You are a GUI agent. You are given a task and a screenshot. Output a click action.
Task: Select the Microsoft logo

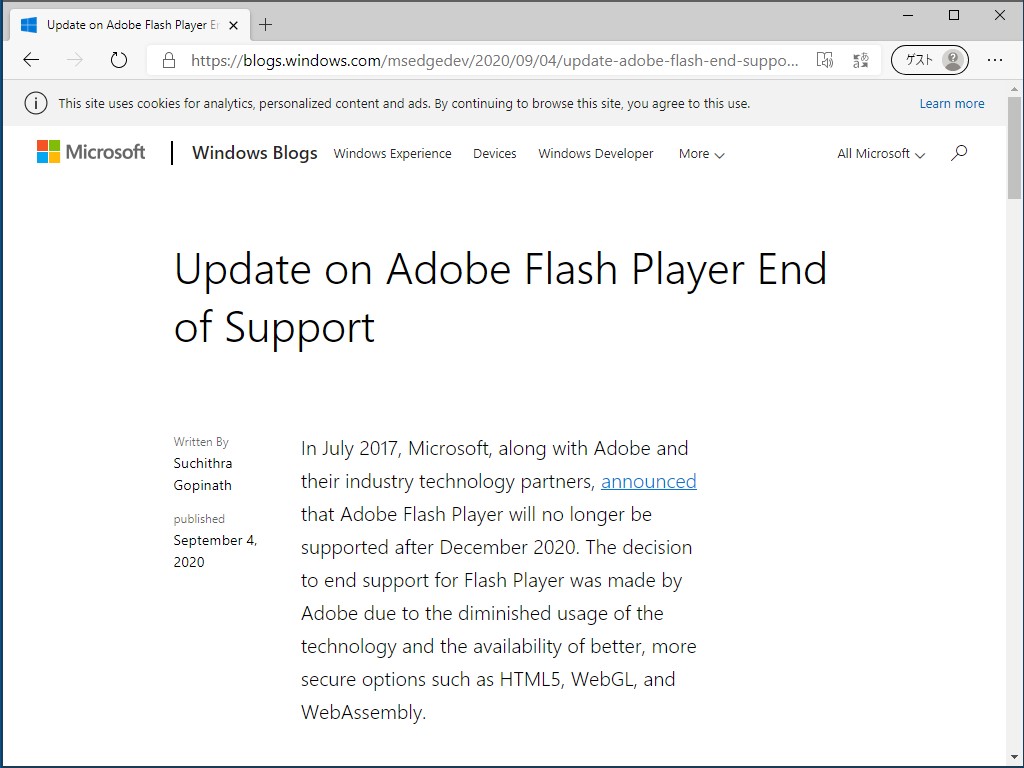tap(90, 152)
